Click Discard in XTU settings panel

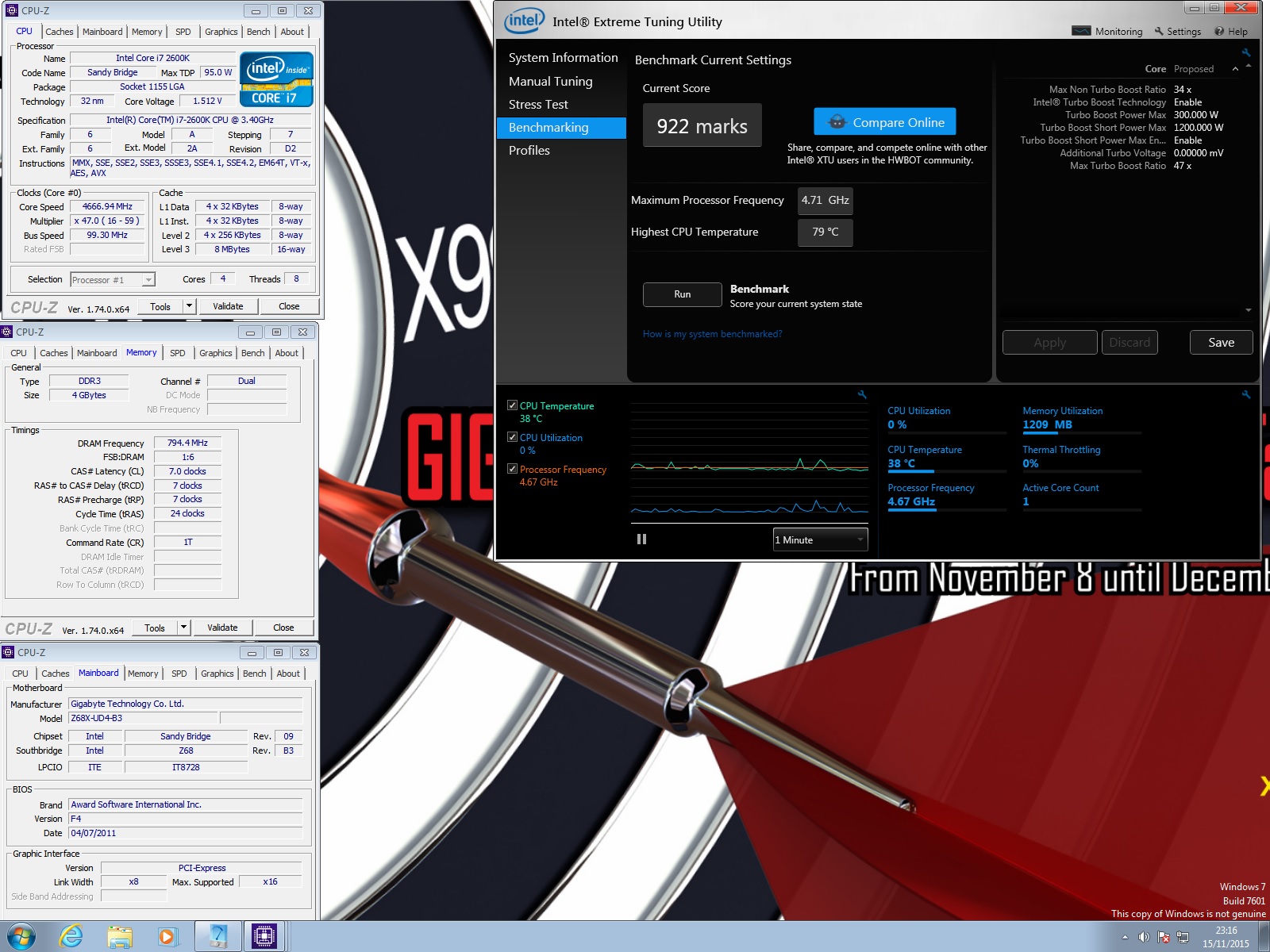pos(1130,343)
